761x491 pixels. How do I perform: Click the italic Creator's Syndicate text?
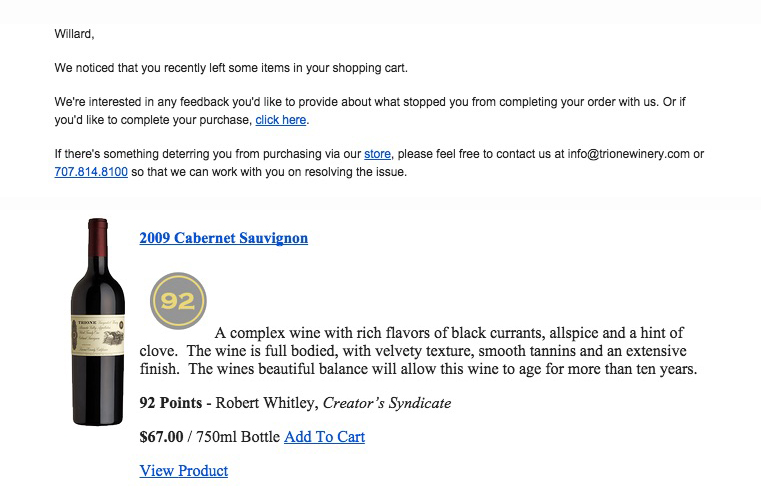tap(387, 403)
